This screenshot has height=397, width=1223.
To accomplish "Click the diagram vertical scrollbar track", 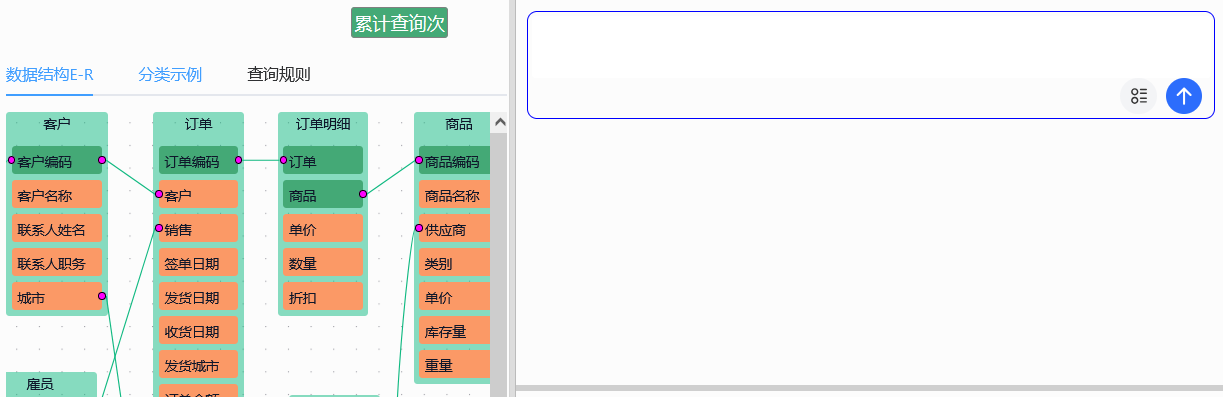I will [499, 264].
